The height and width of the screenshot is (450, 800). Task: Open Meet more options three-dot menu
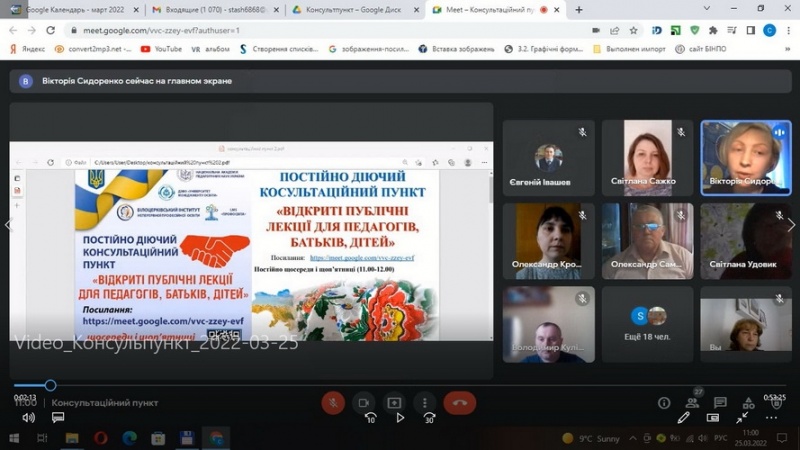click(x=425, y=402)
